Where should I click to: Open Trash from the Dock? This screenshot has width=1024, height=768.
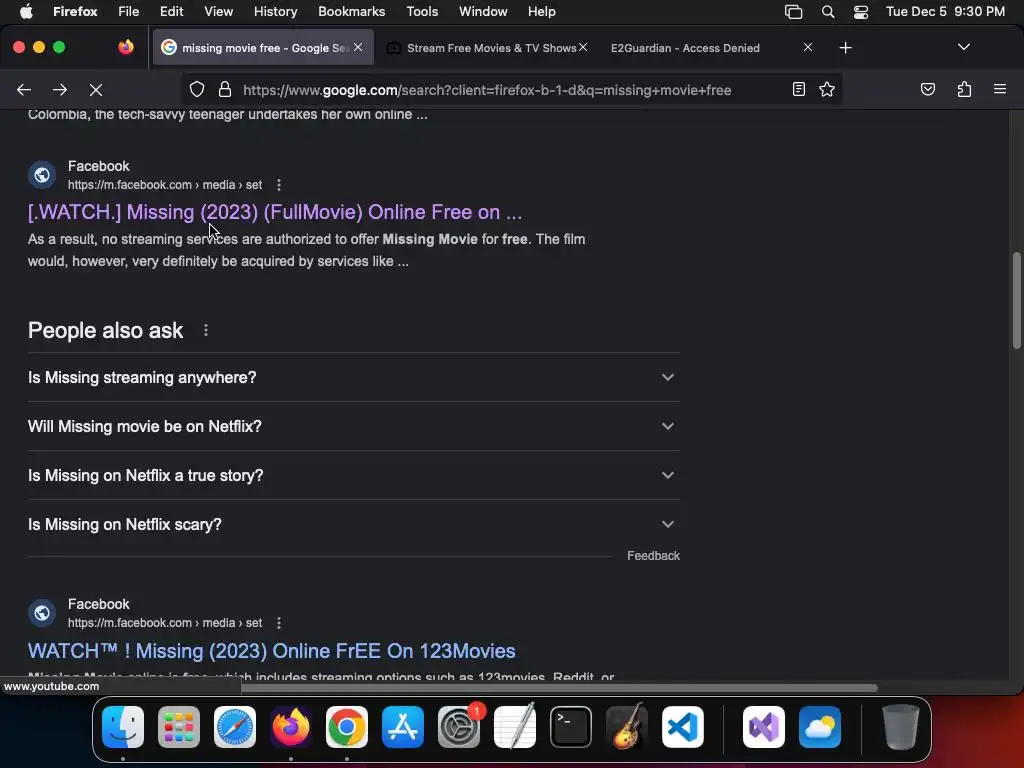pyautogui.click(x=901, y=727)
